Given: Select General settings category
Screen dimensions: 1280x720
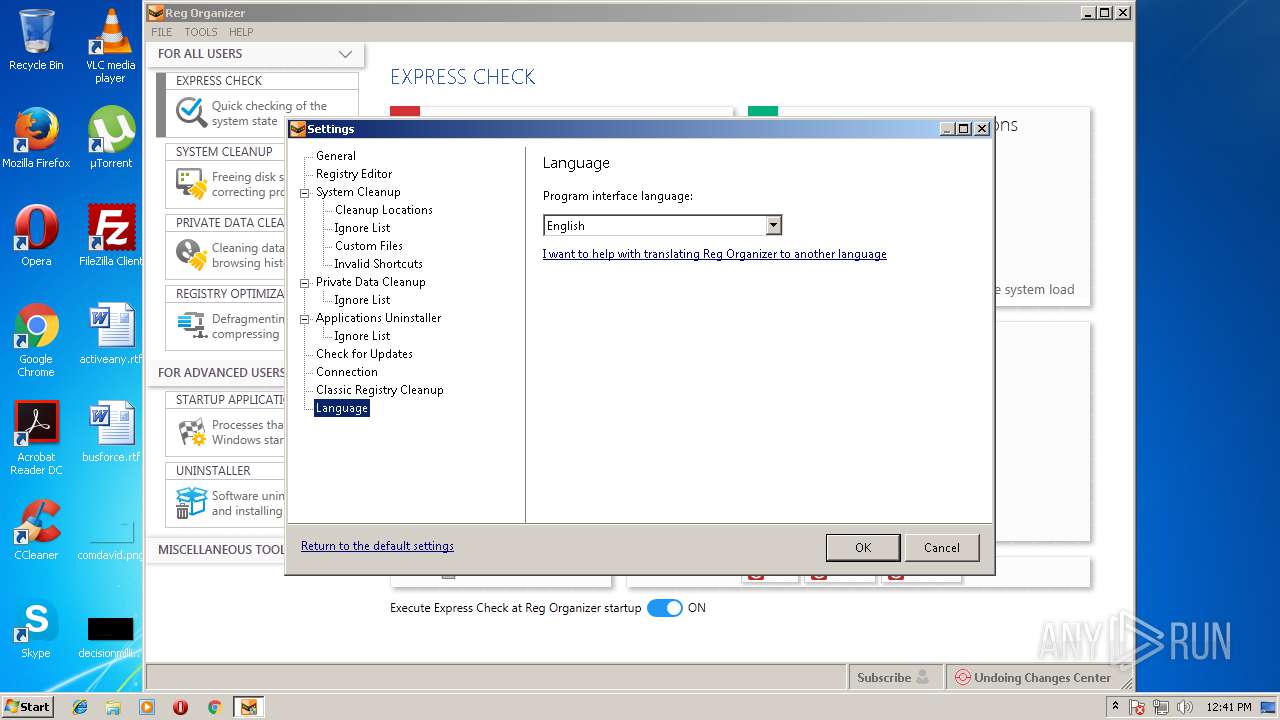Looking at the screenshot, I should (x=336, y=156).
